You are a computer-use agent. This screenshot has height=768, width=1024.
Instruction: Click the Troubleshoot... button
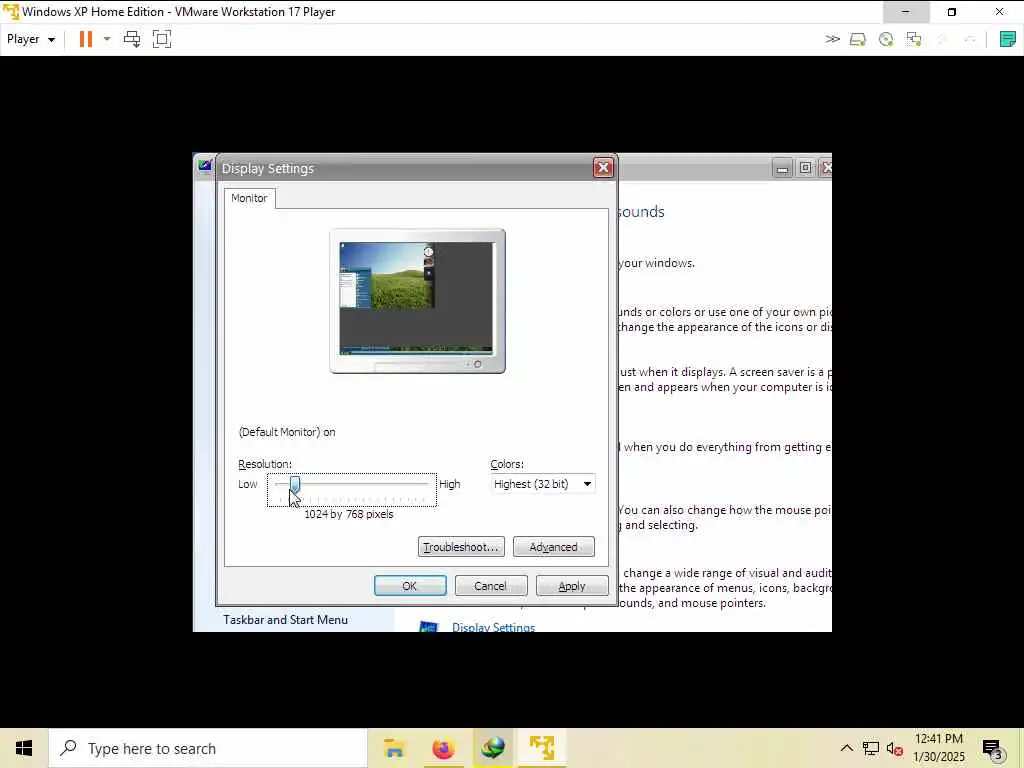(x=461, y=547)
